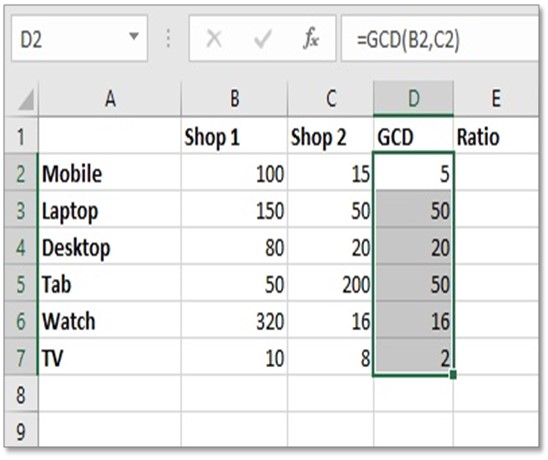Select column E header

[496, 99]
